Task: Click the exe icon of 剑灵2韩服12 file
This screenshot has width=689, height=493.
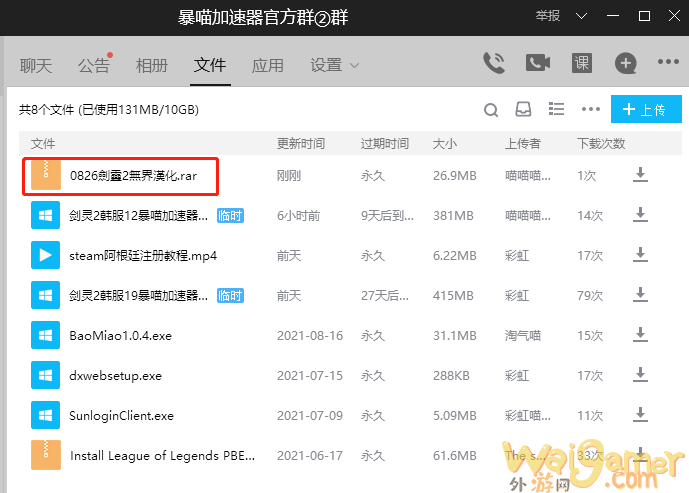Action: pyautogui.click(x=45, y=215)
